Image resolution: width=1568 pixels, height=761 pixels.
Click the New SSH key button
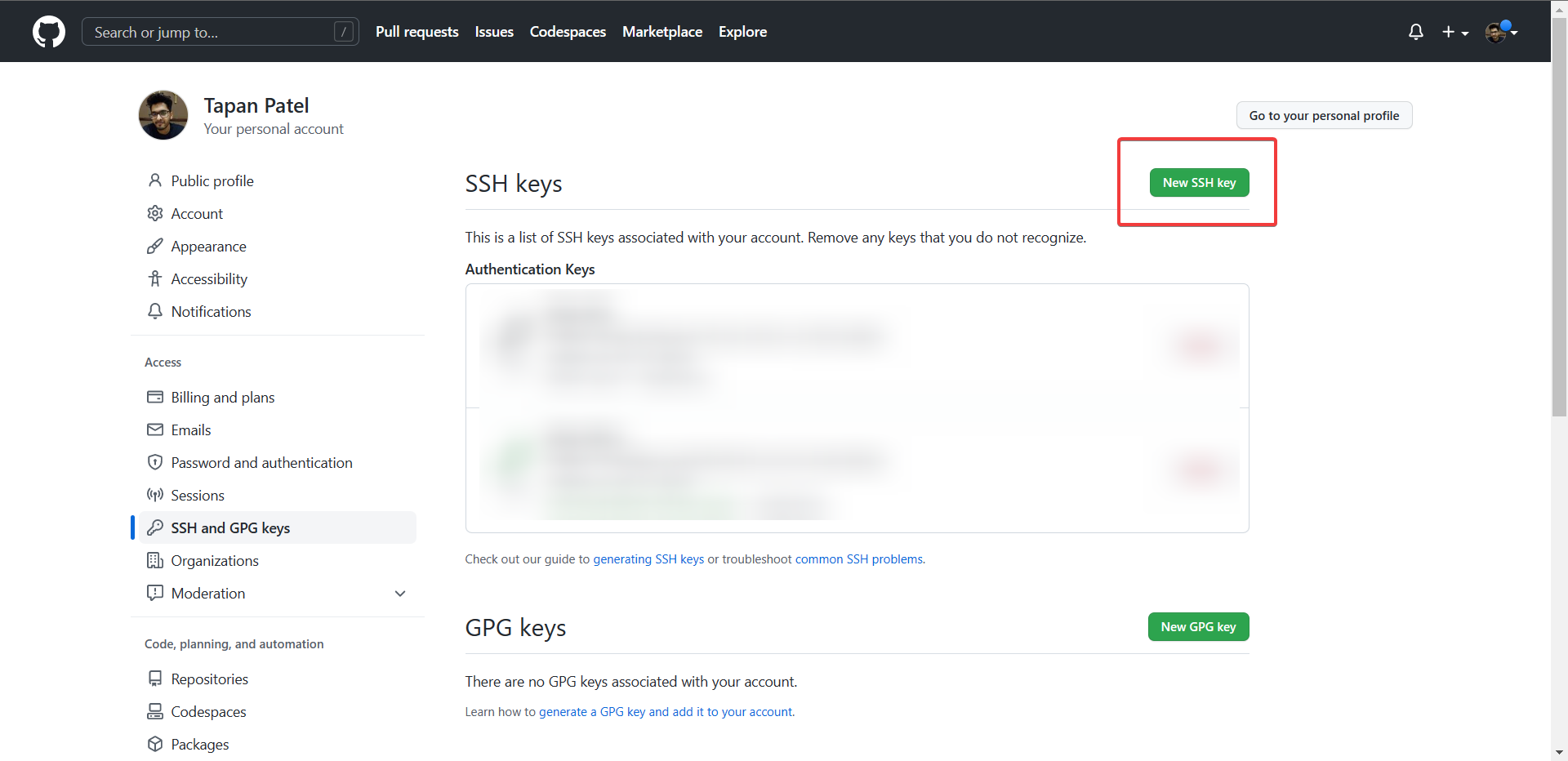[x=1199, y=183]
